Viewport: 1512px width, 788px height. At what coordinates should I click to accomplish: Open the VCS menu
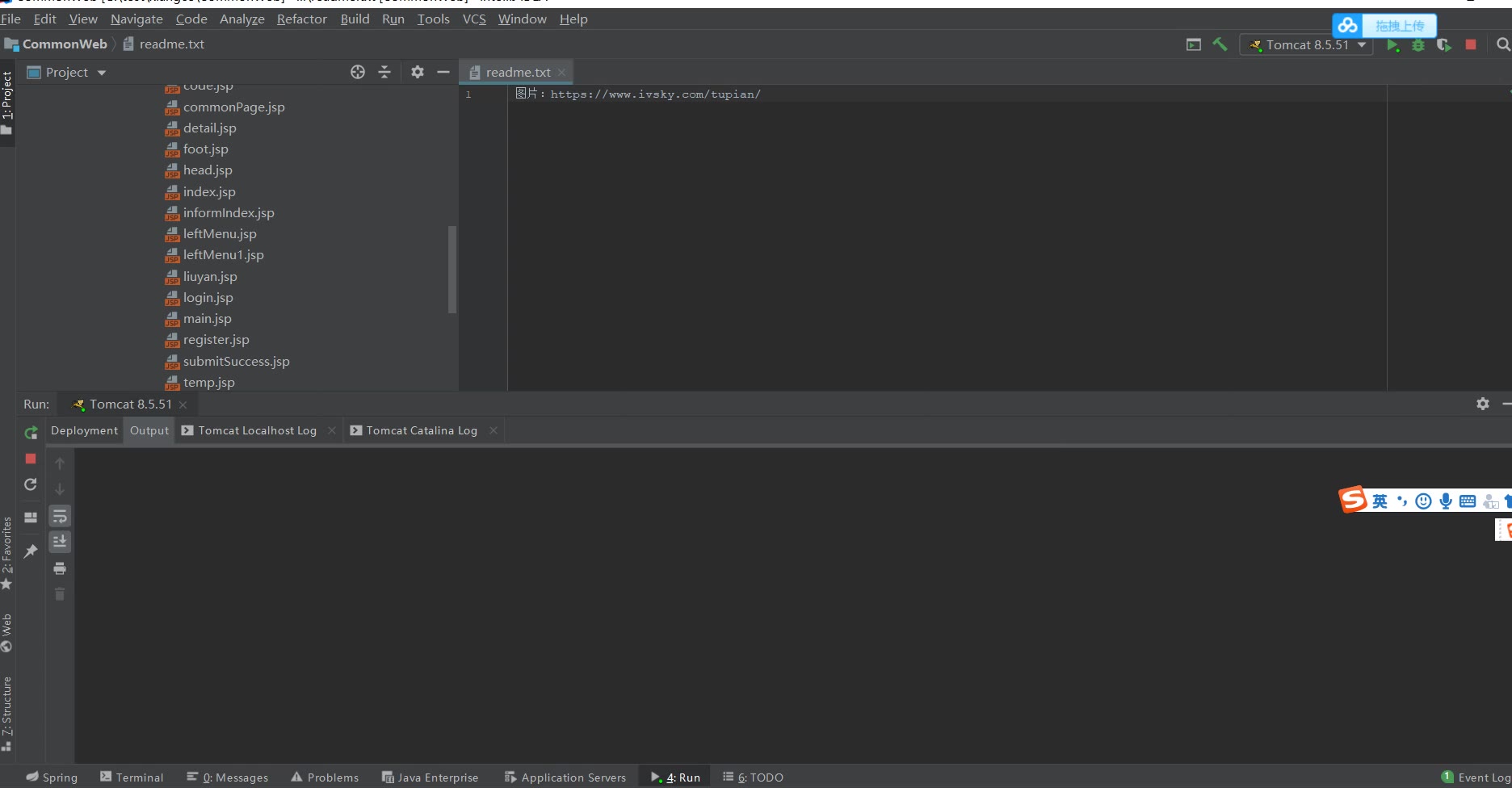pyautogui.click(x=474, y=19)
